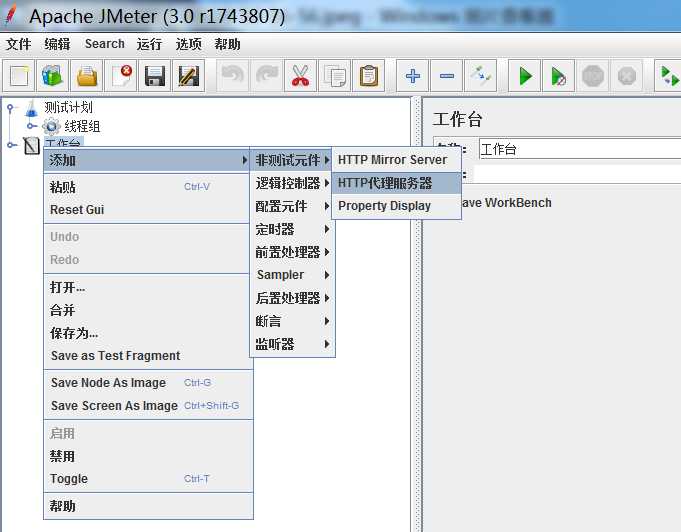Screen dimensions: 681x532
Task: Open the 帮助 menu in the menu bar
Action: coord(227,44)
